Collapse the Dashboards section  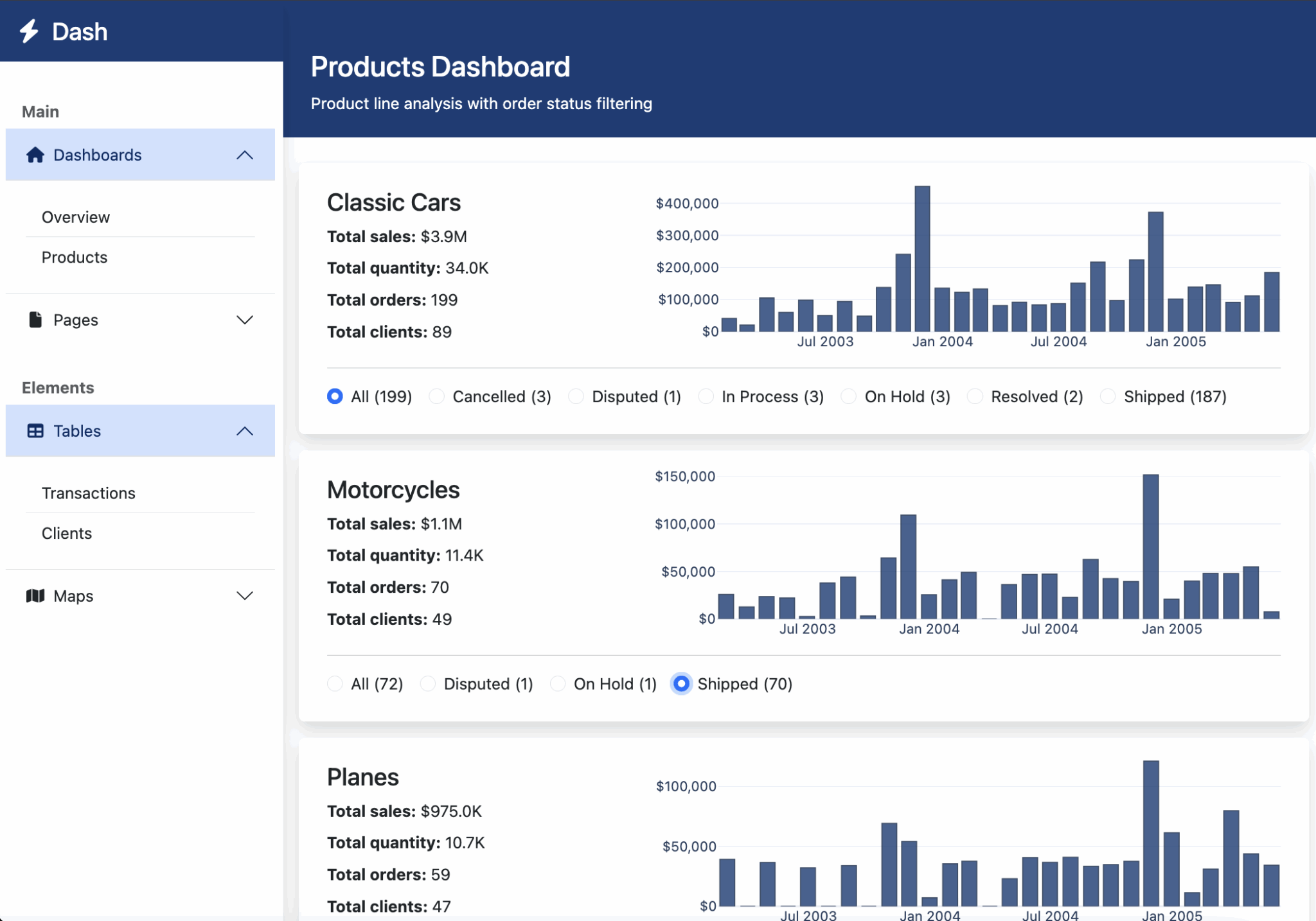tap(244, 154)
